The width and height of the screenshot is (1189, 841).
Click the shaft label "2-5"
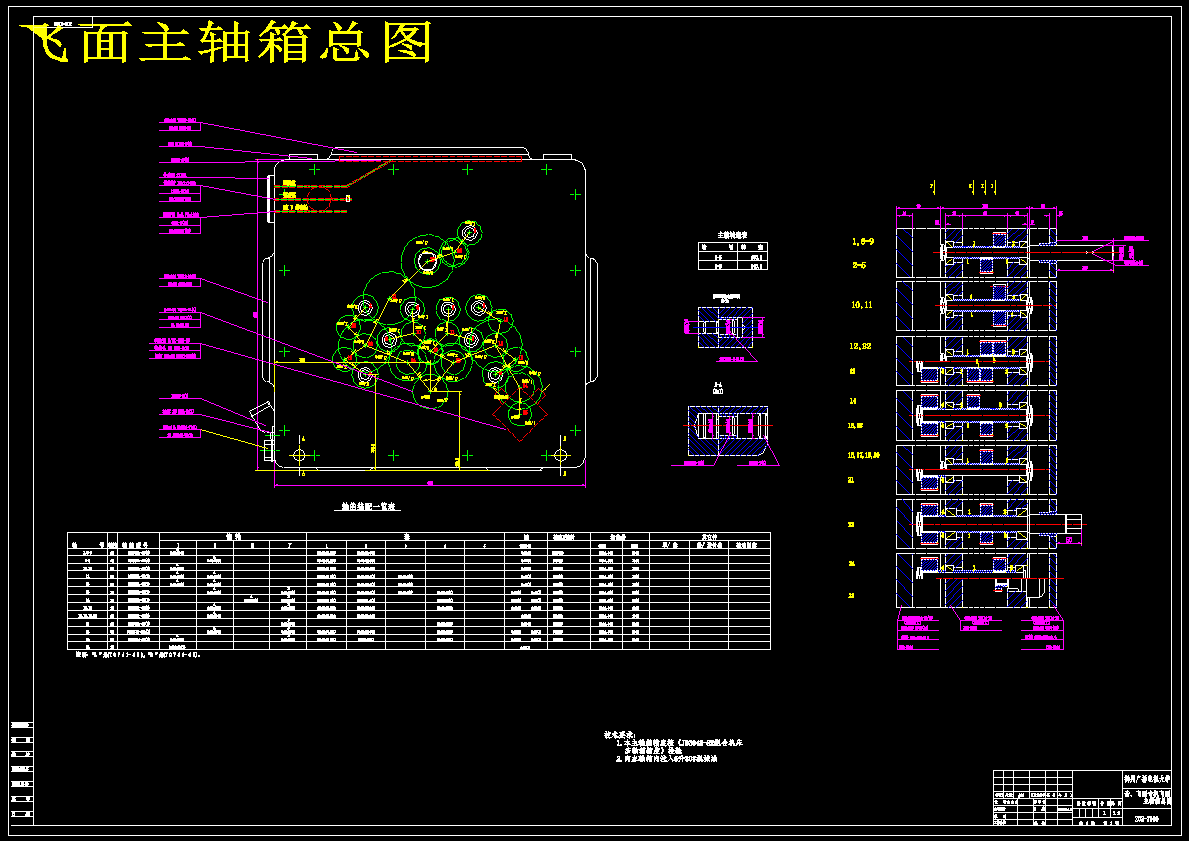click(x=859, y=265)
